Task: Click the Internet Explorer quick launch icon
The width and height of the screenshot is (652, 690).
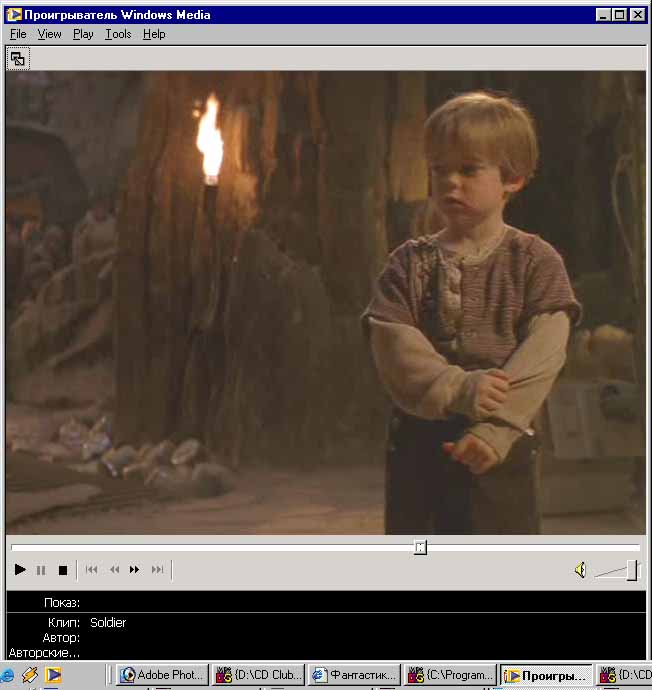Action: coord(7,675)
